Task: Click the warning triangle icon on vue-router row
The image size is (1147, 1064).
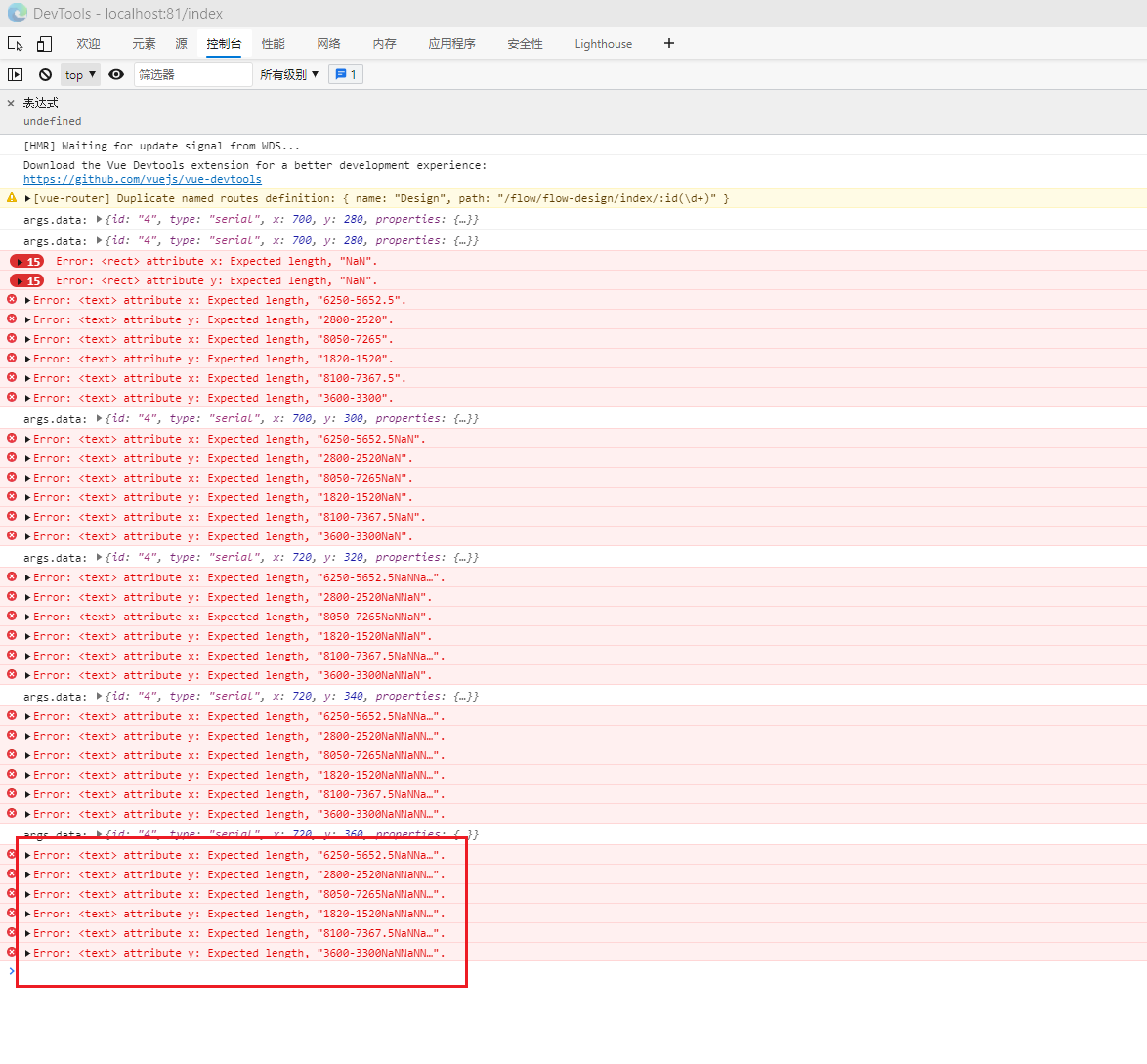Action: point(12,198)
